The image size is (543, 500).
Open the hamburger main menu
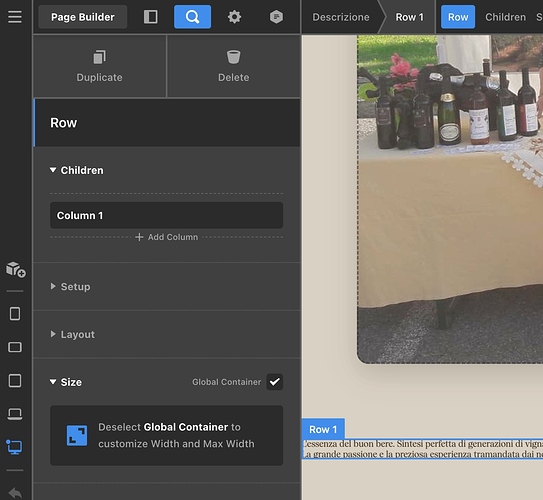[15, 17]
